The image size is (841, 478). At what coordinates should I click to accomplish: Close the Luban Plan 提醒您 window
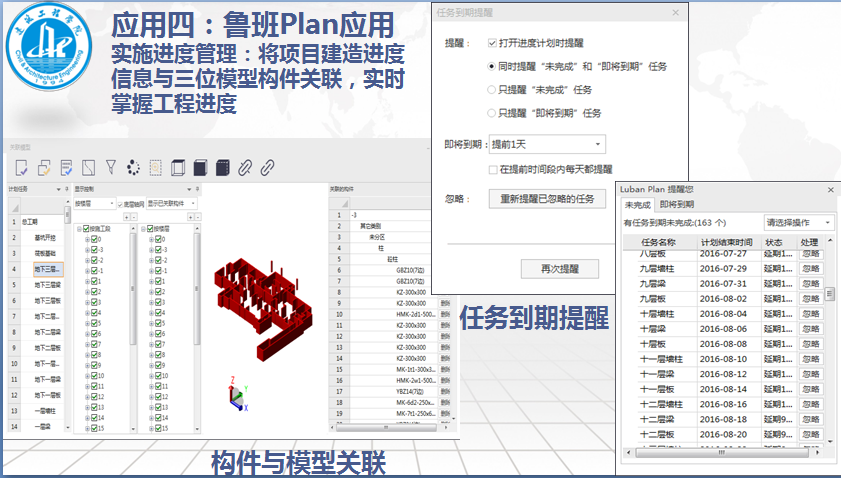coord(831,190)
